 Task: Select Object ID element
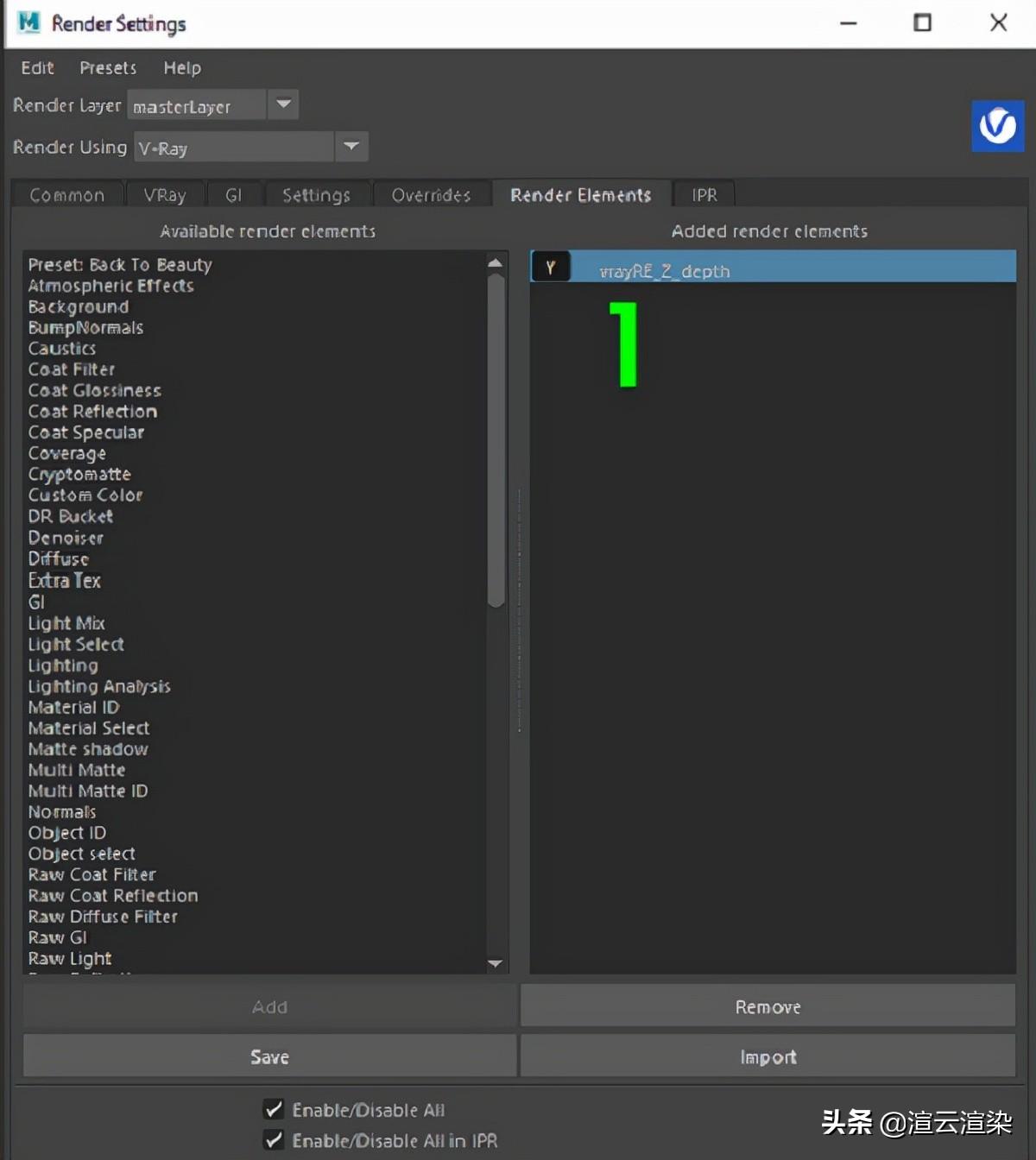point(66,833)
